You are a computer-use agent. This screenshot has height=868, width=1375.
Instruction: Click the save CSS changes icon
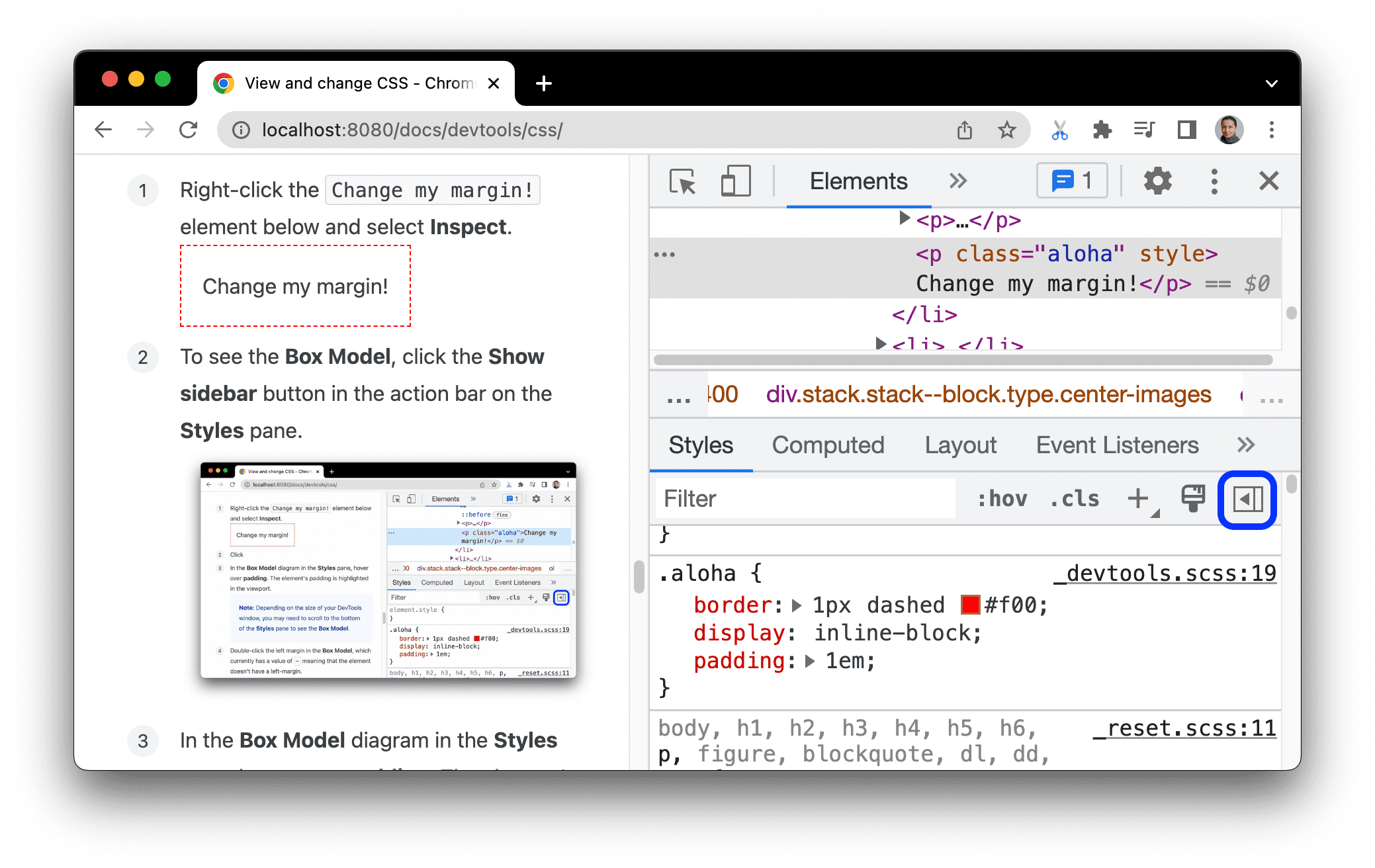click(x=1192, y=498)
